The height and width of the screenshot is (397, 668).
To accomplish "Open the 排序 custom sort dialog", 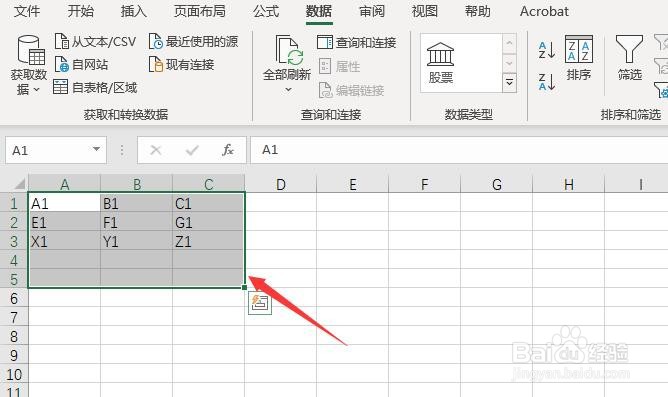I will (x=579, y=58).
